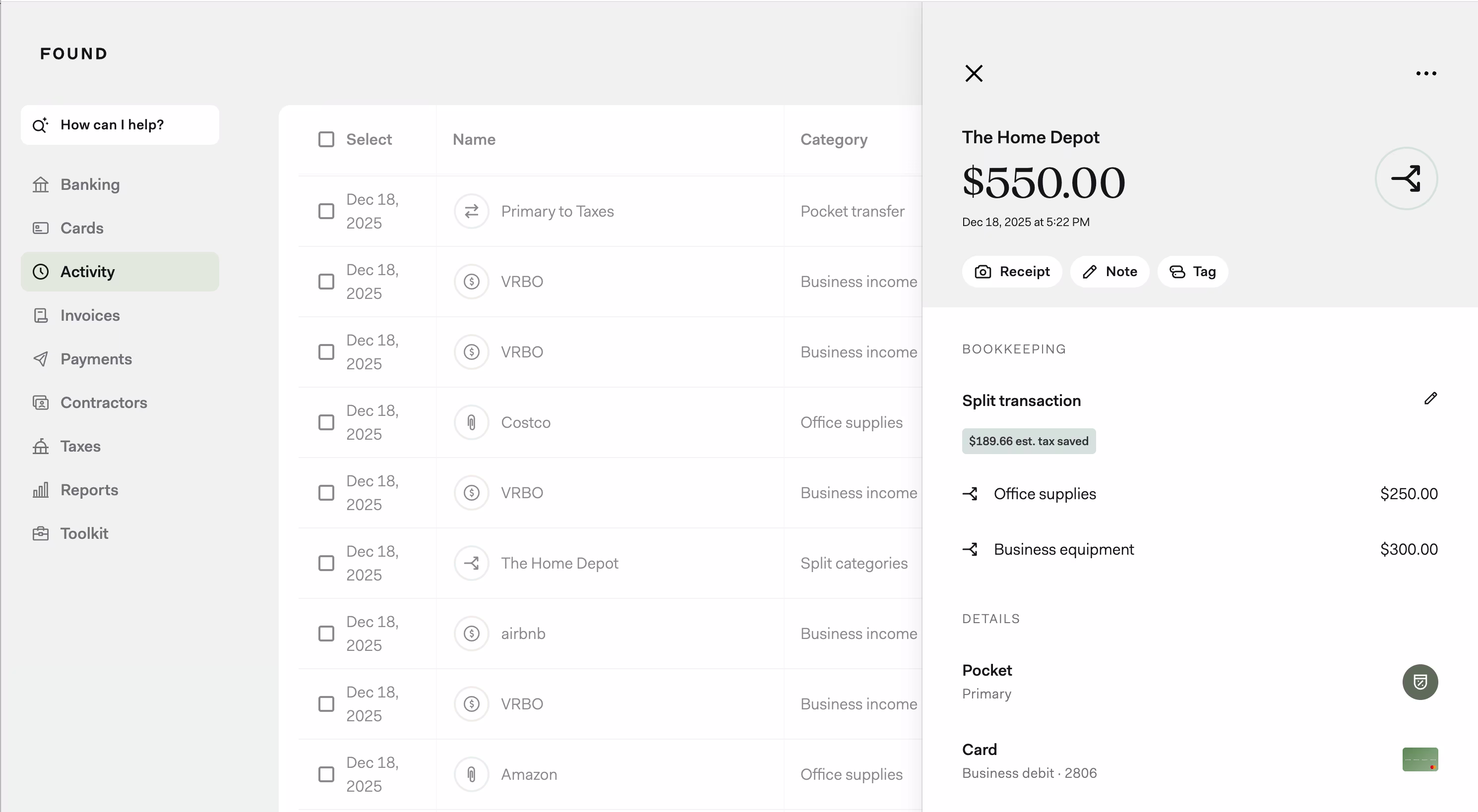The image size is (1478, 812).
Task: Open the Business equipment split line item
Action: pyautogui.click(x=1063, y=549)
